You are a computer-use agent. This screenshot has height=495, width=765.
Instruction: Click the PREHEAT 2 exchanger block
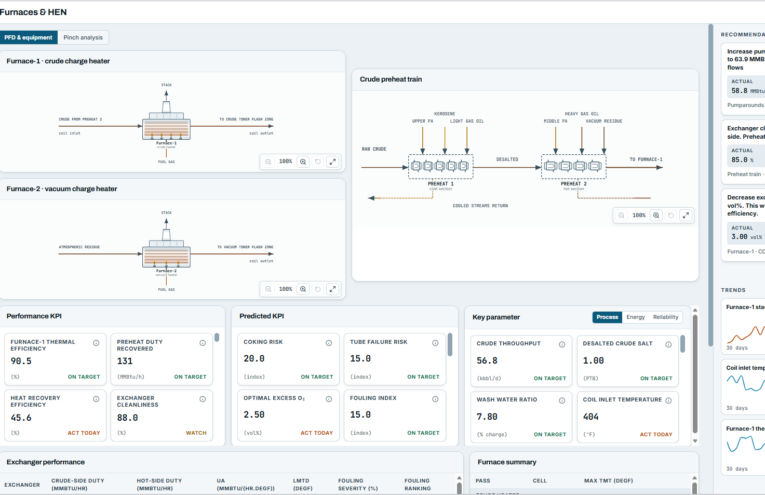(x=574, y=167)
